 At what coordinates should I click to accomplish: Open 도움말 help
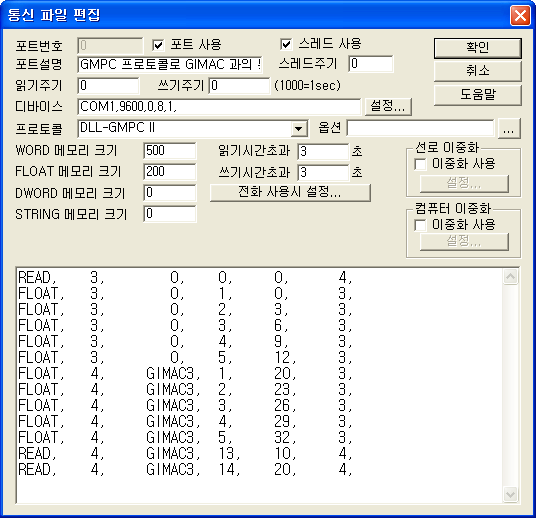tap(478, 95)
